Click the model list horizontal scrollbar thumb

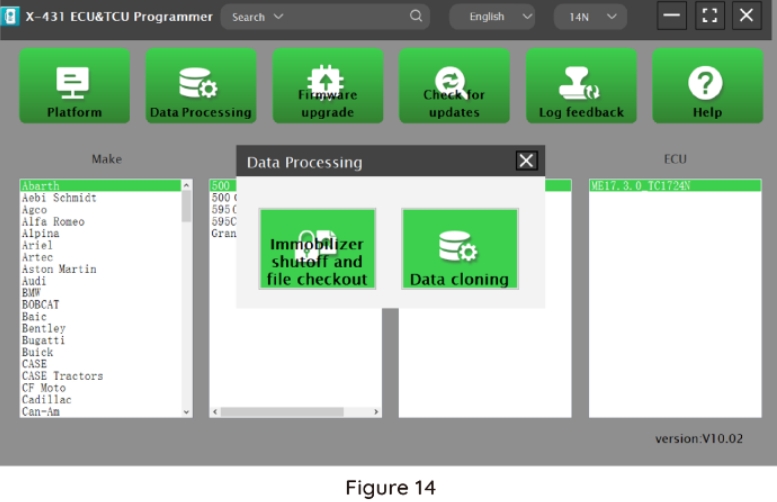pos(282,412)
